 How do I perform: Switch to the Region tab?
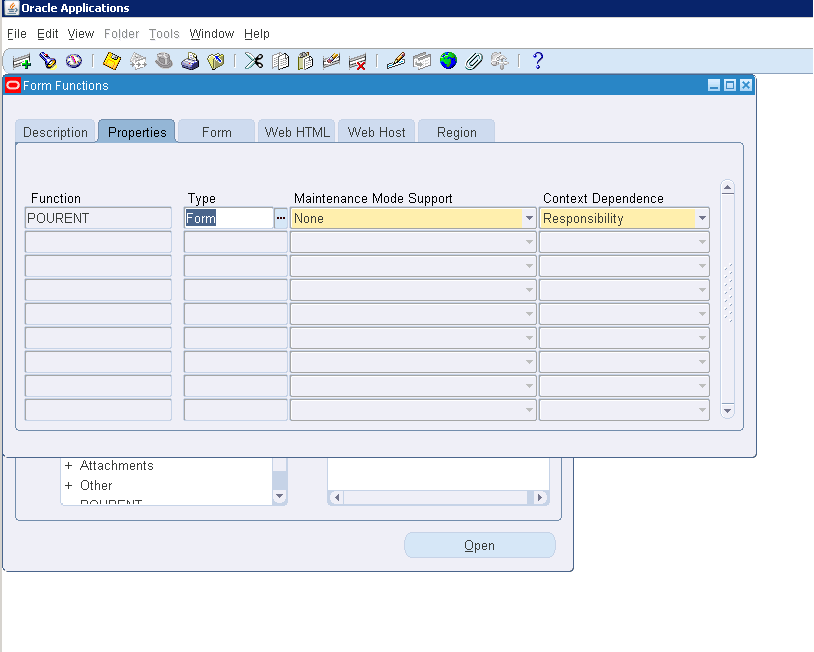456,132
